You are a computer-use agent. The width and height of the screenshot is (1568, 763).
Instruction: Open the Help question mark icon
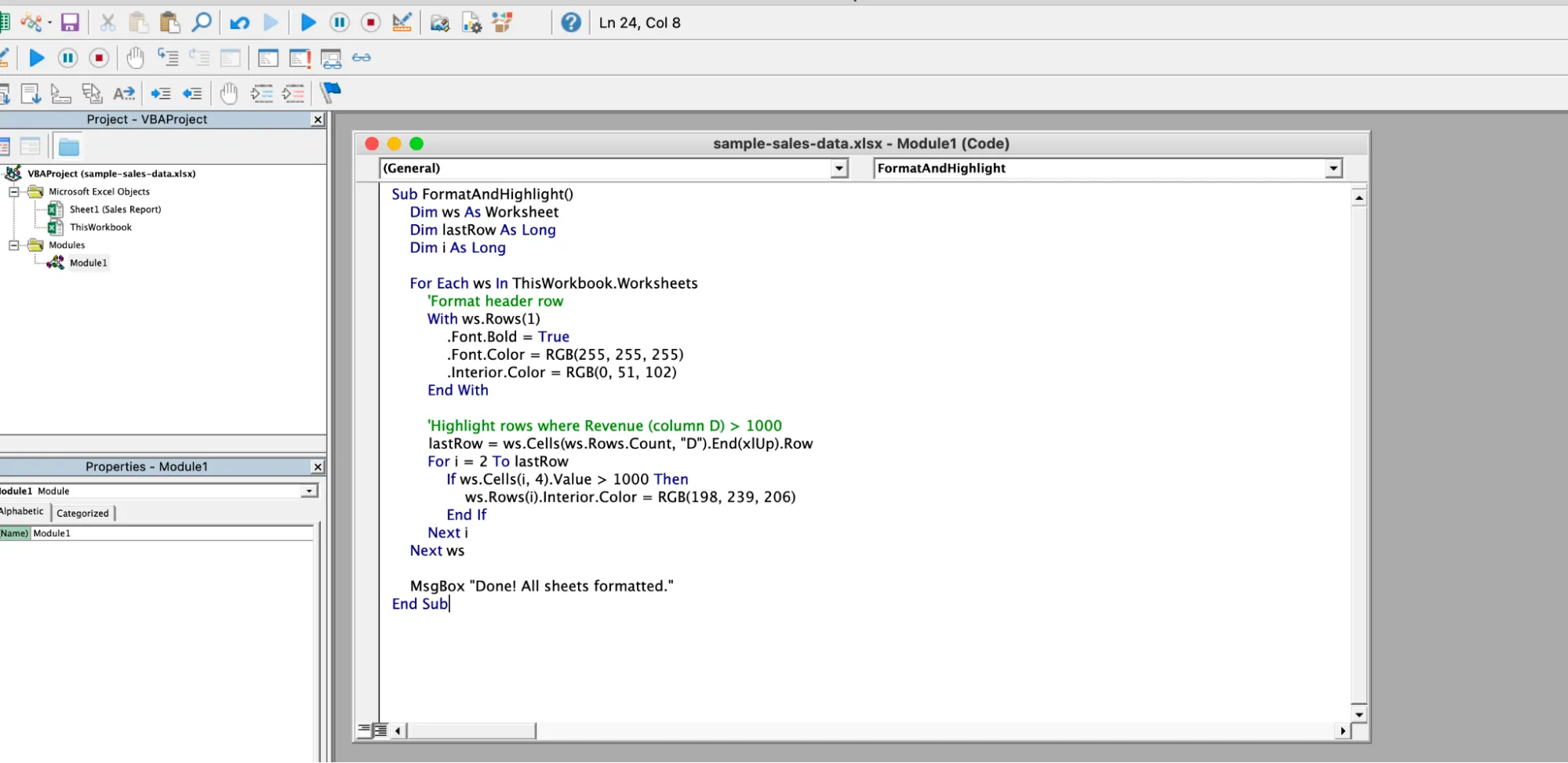(x=571, y=23)
